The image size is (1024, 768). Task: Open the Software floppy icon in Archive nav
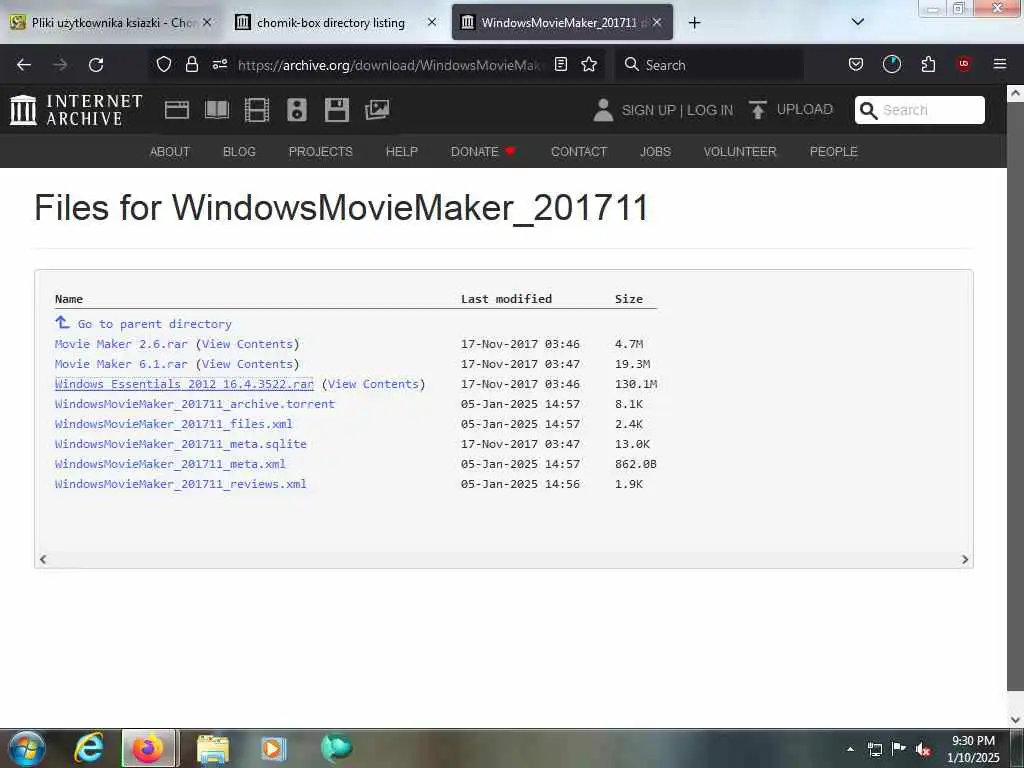pos(337,110)
